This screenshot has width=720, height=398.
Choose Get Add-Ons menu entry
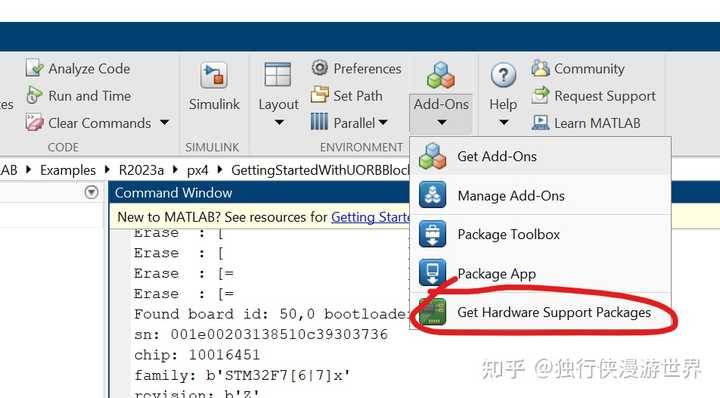pos(540,156)
